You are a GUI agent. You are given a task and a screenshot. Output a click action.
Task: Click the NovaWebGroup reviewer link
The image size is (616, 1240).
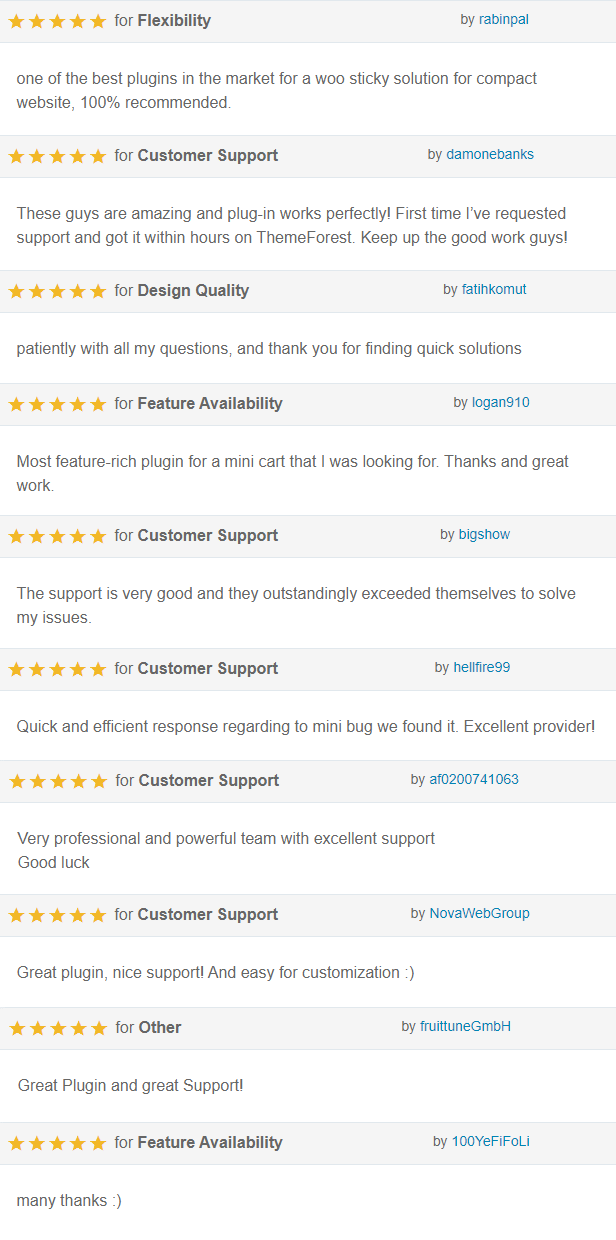[478, 913]
